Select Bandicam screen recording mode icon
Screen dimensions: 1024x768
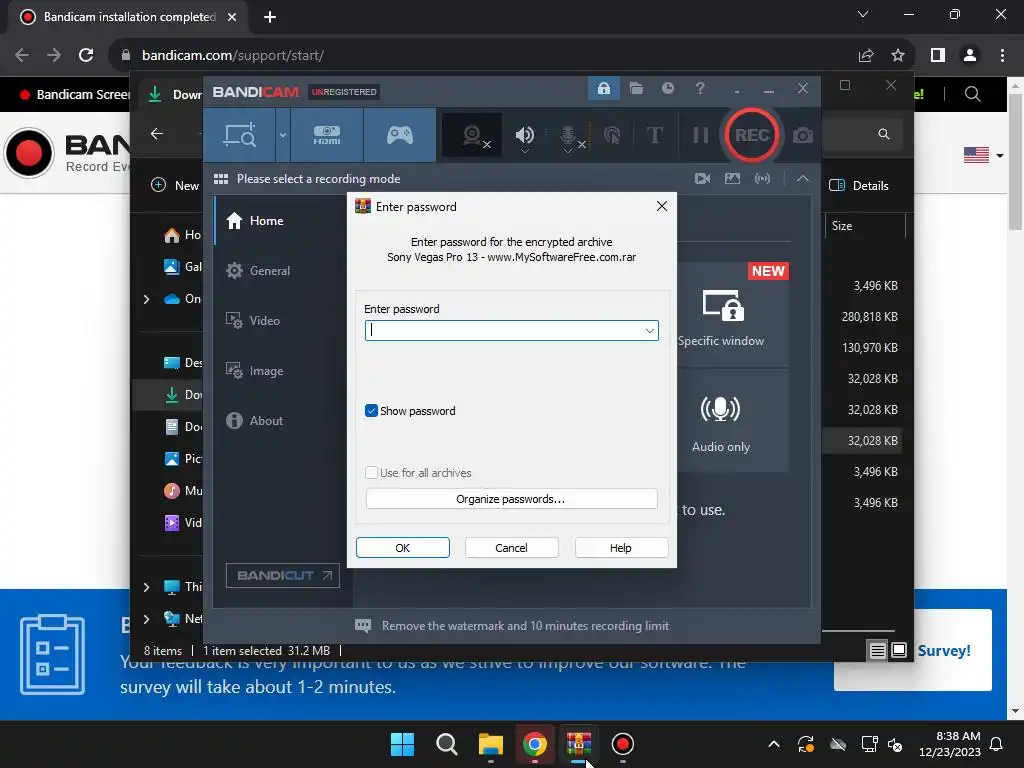(240, 135)
